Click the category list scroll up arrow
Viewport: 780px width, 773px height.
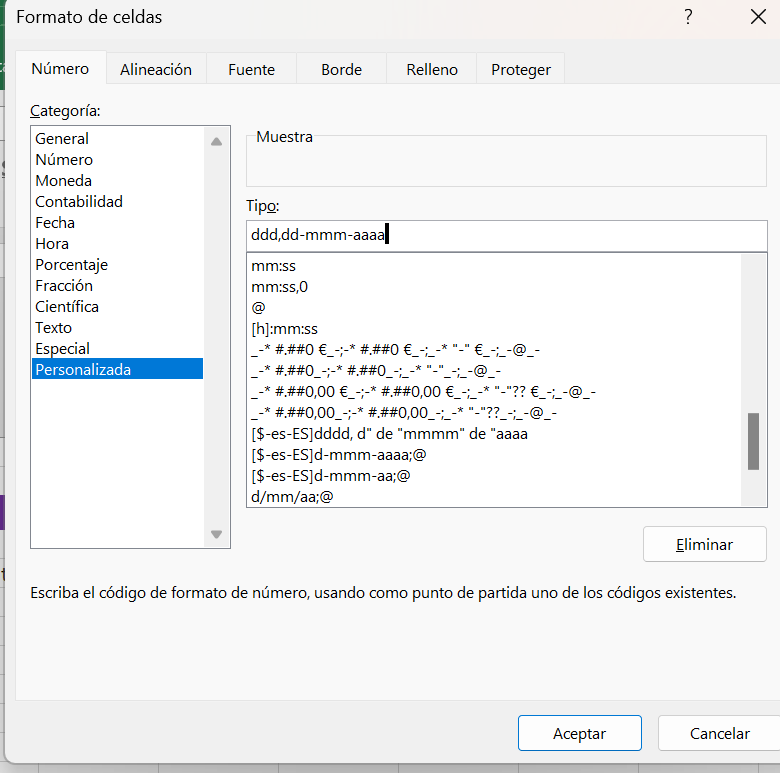216,142
